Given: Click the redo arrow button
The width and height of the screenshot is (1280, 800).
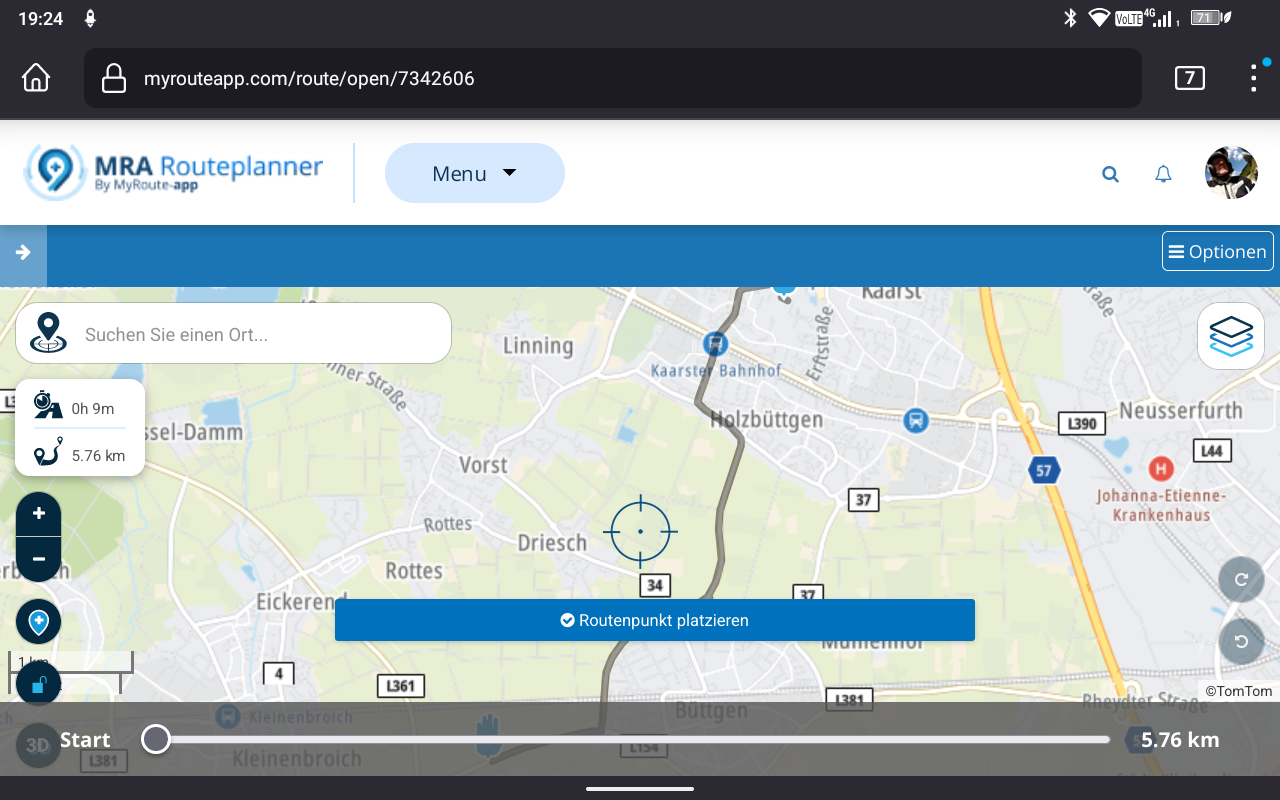Looking at the screenshot, I should (x=1241, y=579).
